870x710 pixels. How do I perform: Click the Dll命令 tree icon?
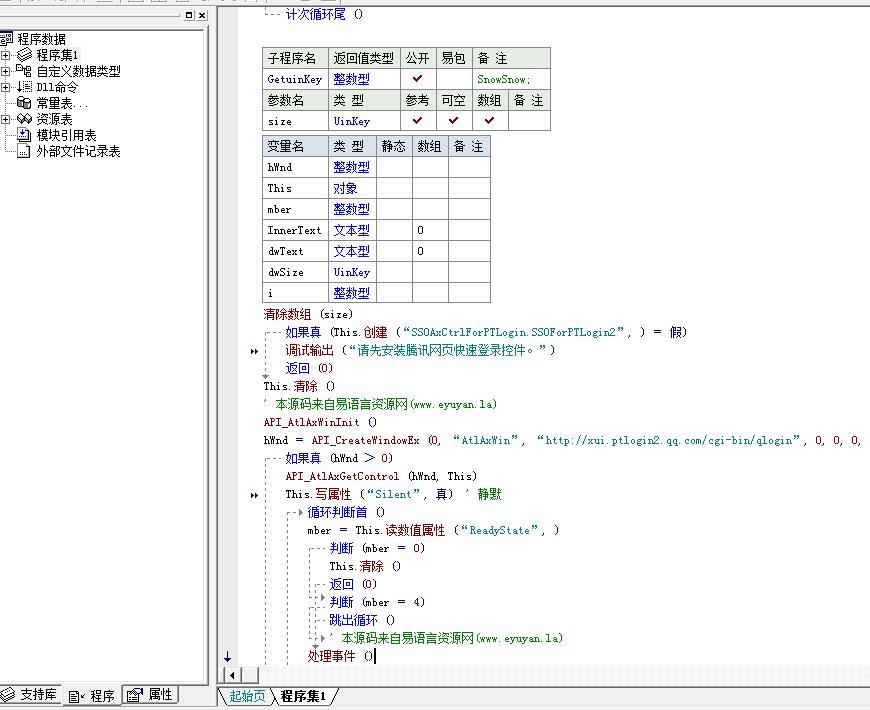(24, 87)
